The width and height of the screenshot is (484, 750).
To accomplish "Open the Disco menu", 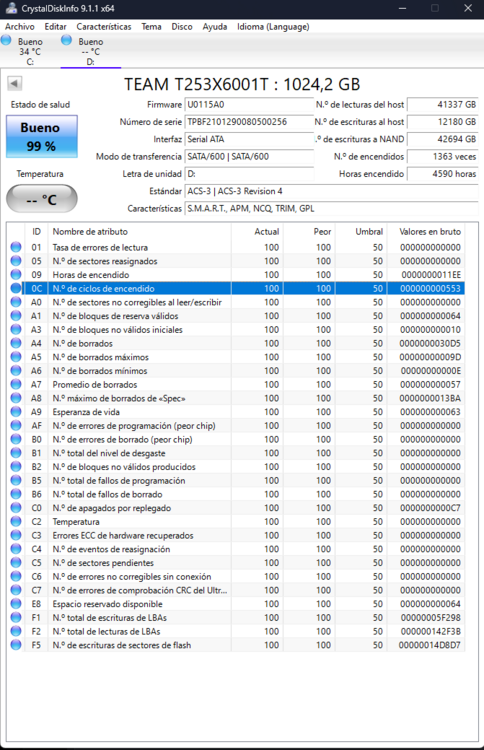I will point(182,27).
